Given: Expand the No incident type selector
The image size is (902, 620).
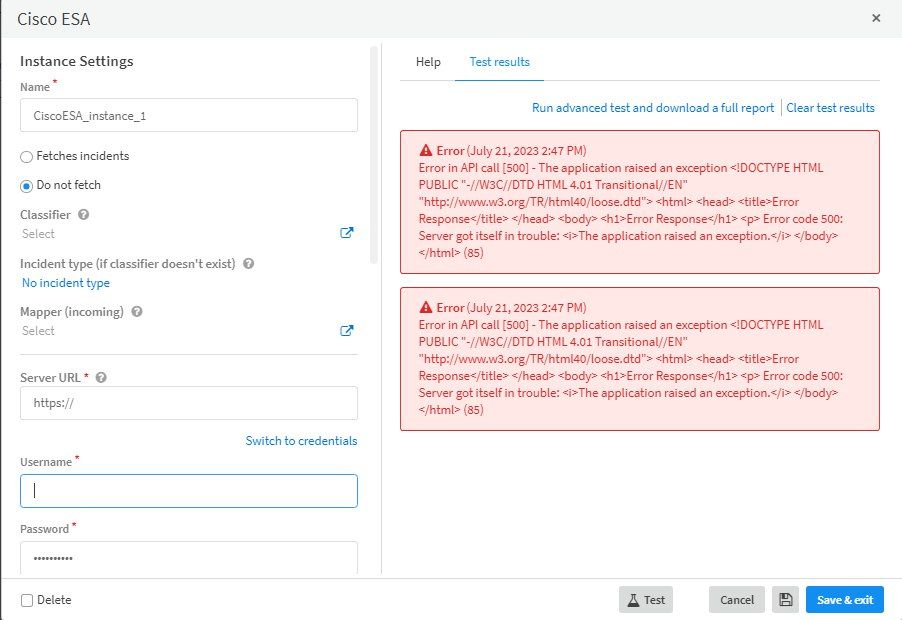Looking at the screenshot, I should [66, 283].
